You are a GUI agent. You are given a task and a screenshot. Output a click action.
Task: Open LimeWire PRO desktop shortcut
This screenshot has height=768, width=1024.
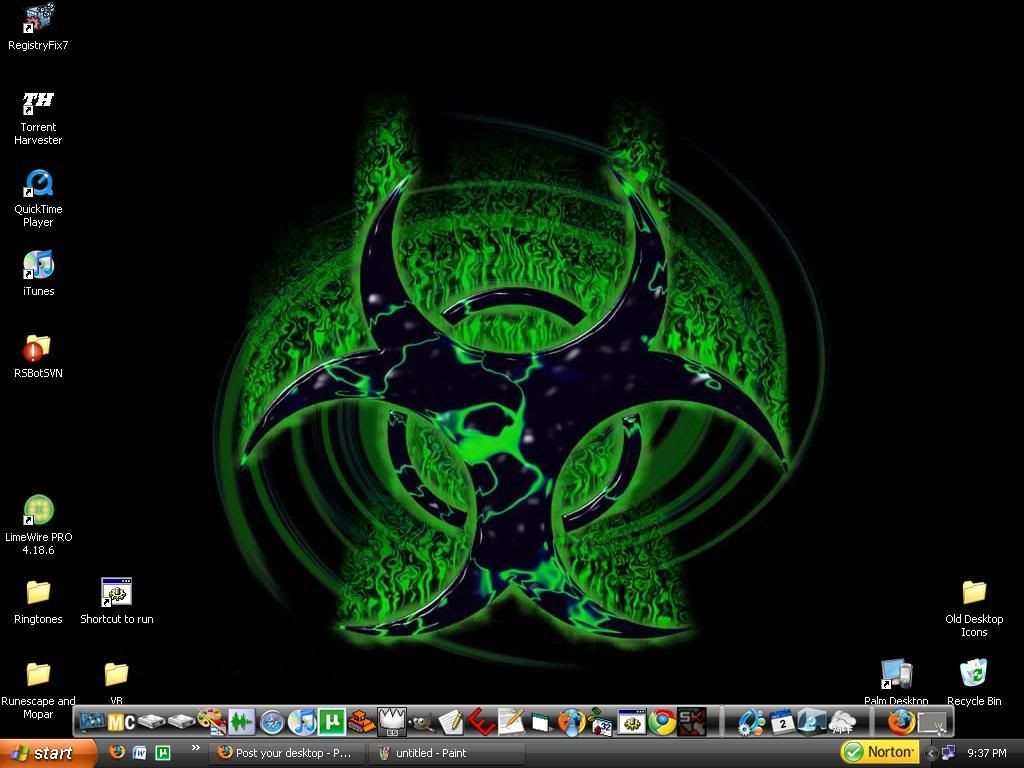tap(38, 511)
